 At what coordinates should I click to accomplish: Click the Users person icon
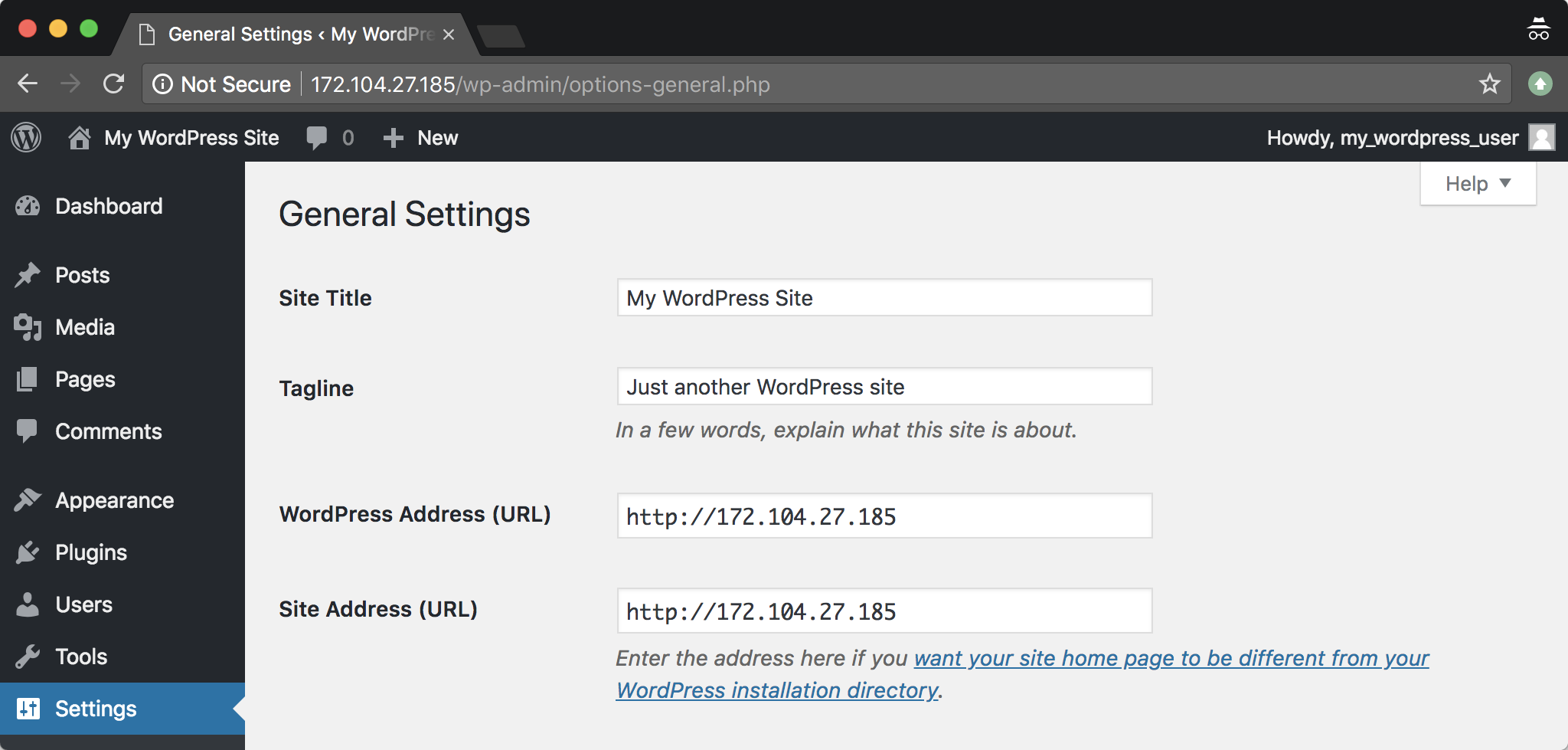click(x=28, y=604)
